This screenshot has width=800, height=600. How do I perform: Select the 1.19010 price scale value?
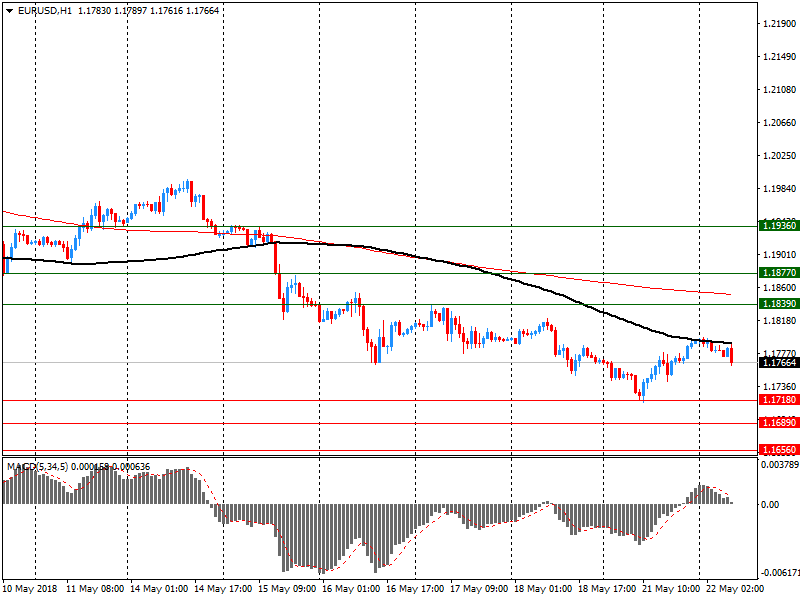pyautogui.click(x=780, y=255)
